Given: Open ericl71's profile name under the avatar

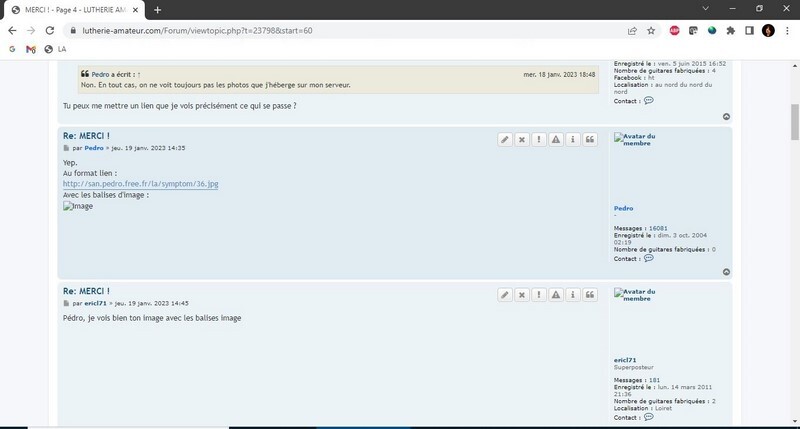Looking at the screenshot, I should coord(625,360).
